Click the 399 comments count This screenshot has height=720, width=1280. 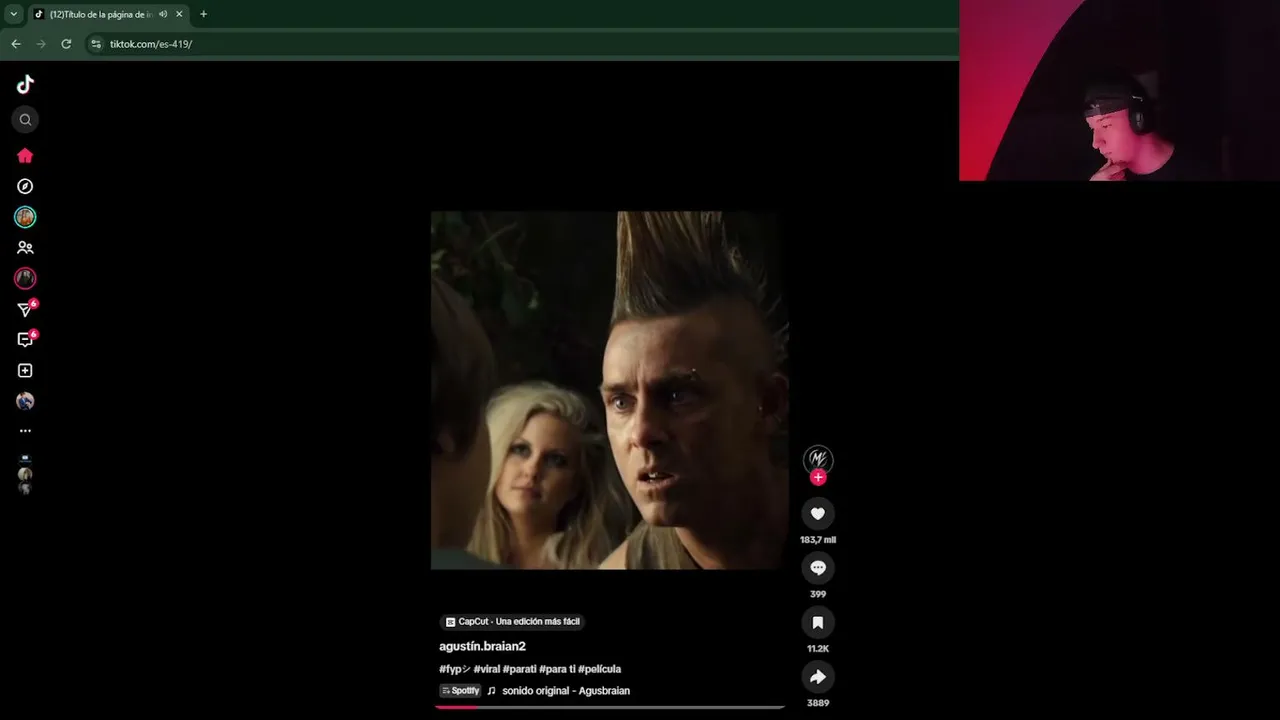point(818,594)
